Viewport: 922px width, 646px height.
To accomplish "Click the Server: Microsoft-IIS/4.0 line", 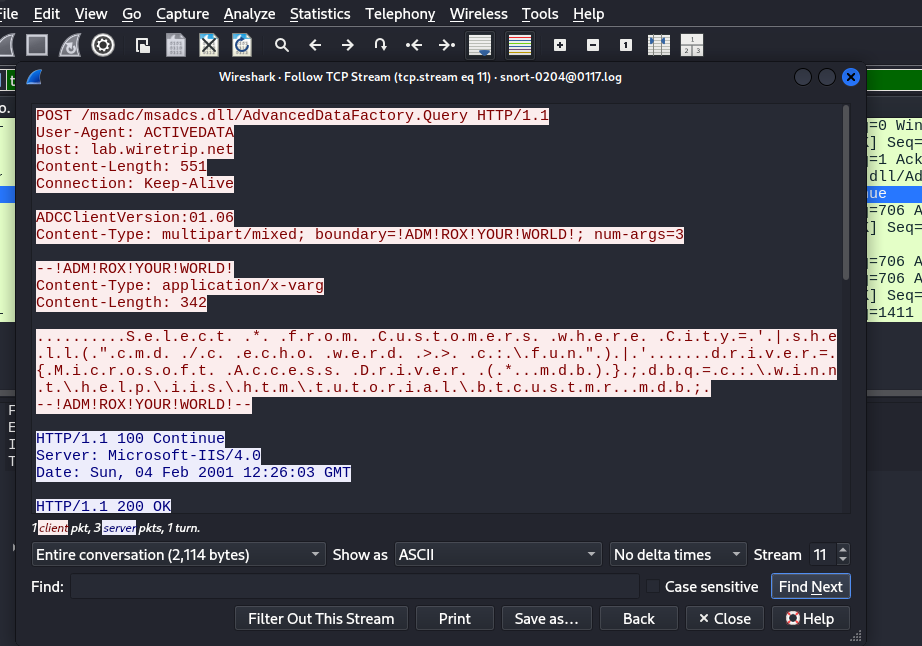I will coord(148,456).
